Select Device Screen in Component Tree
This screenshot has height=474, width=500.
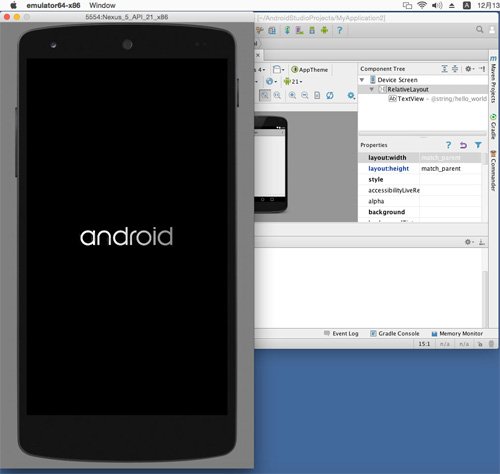click(397, 80)
